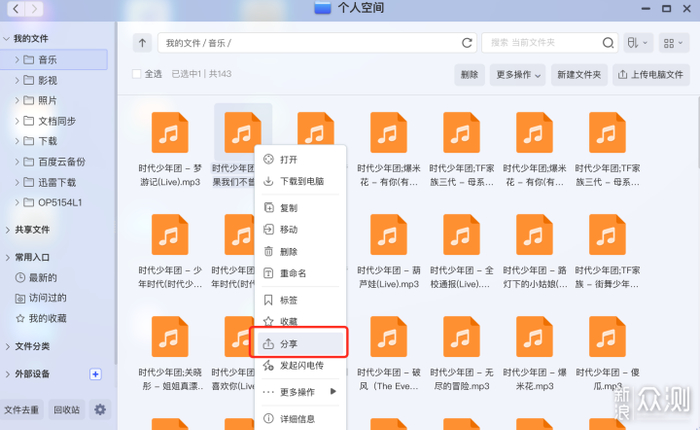Go up one folder level
This screenshot has width=700, height=430.
(142, 43)
